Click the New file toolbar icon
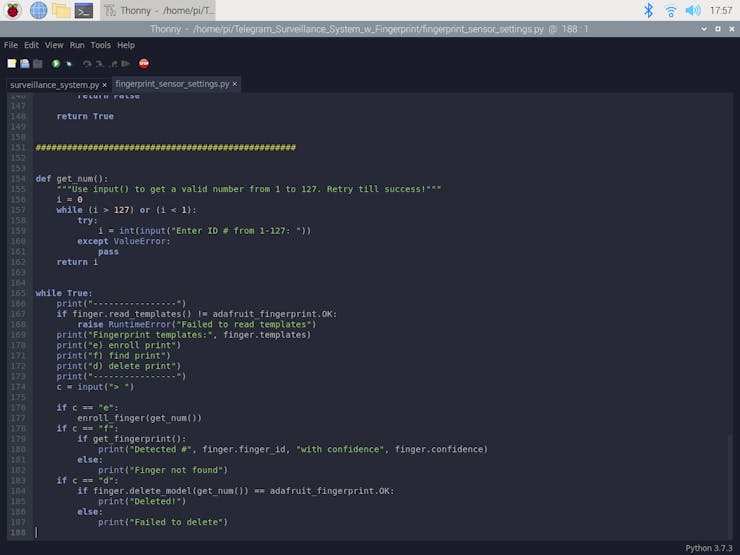The image size is (740, 555). pyautogui.click(x=12, y=63)
